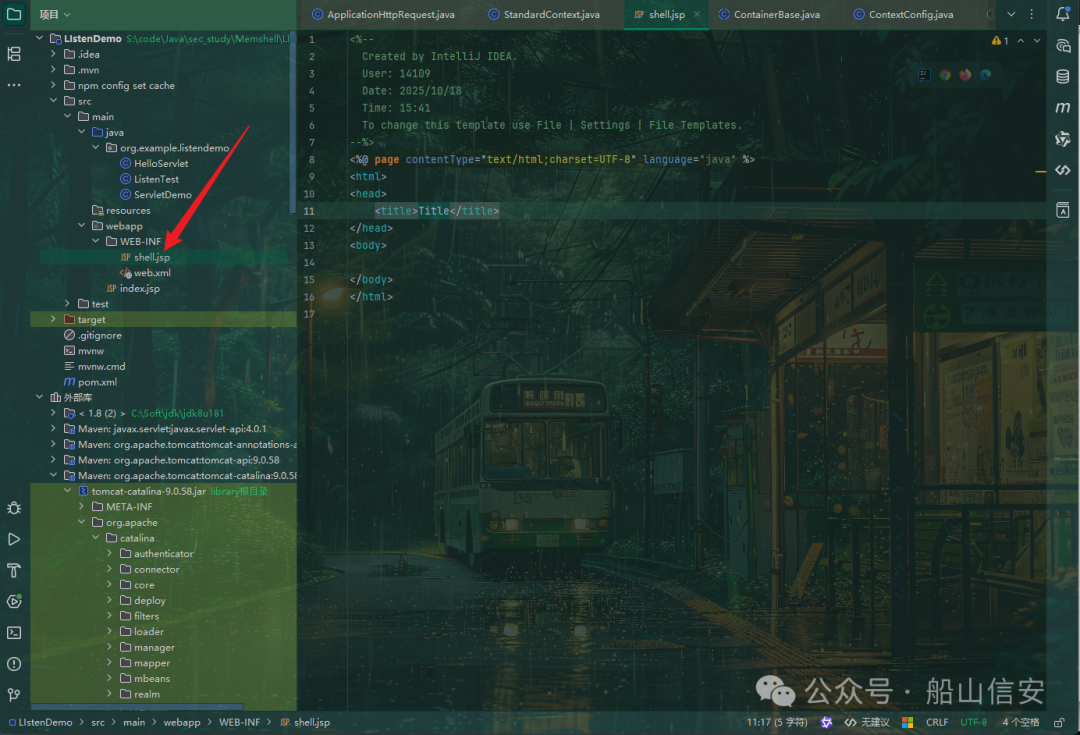
Task: Expand the .idea folder
Action: 53,54
